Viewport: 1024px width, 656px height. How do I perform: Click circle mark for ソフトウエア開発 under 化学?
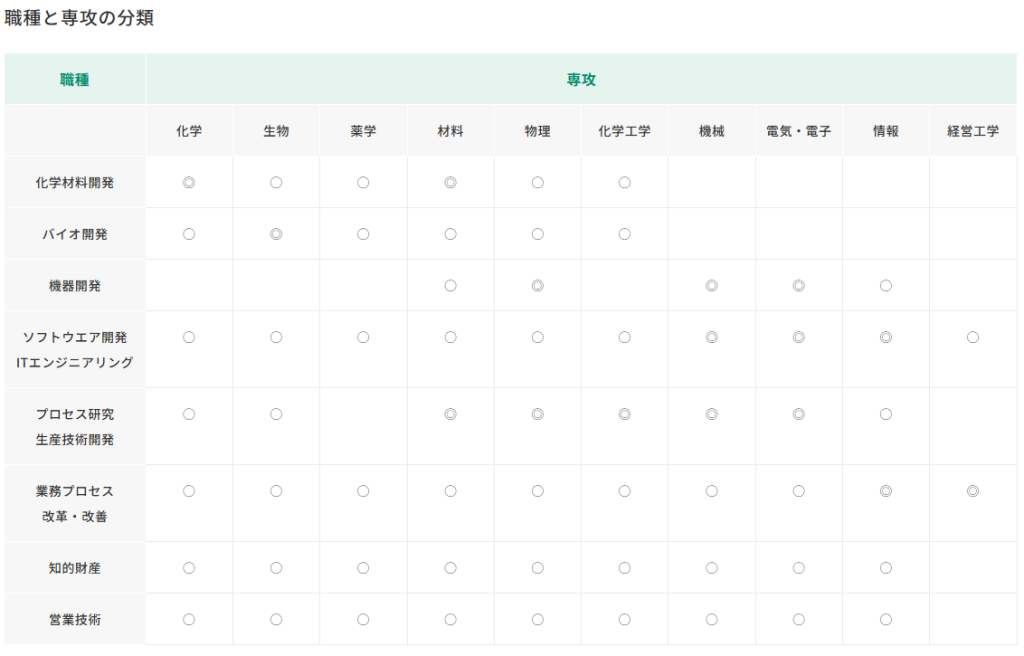(189, 337)
